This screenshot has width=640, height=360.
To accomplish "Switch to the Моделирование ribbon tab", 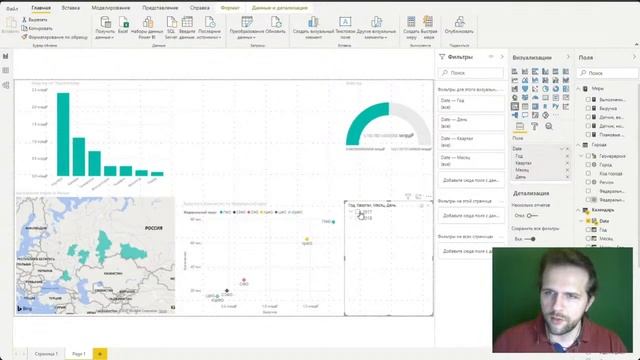I will (111, 8).
